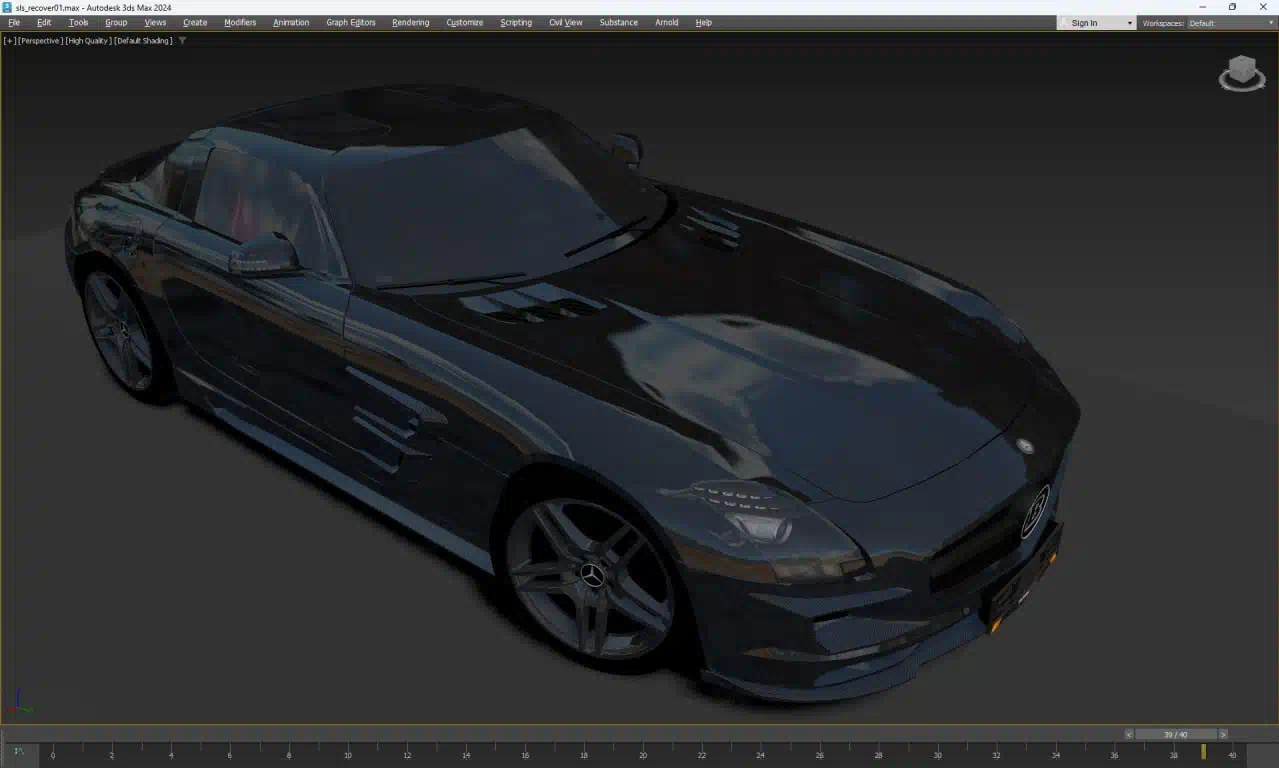Click the time slider showing 39 / 40

1176,734
